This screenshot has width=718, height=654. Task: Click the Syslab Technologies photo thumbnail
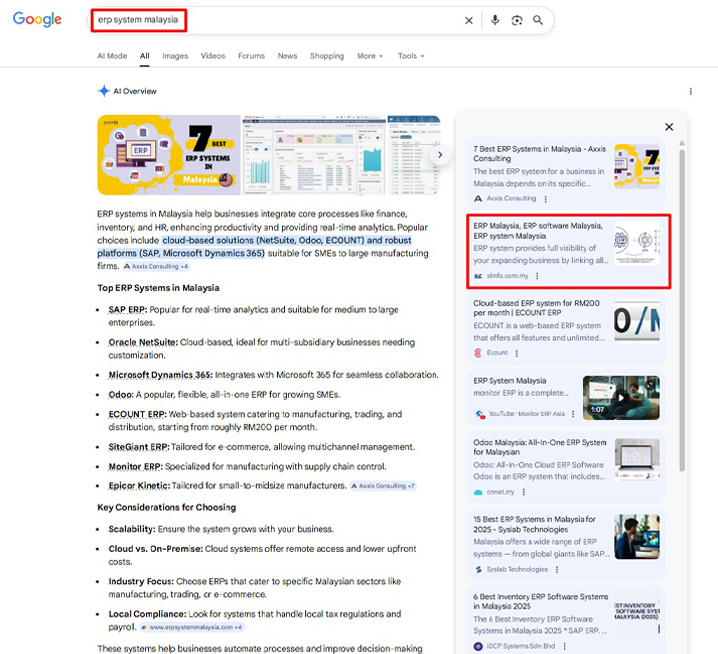(x=637, y=537)
